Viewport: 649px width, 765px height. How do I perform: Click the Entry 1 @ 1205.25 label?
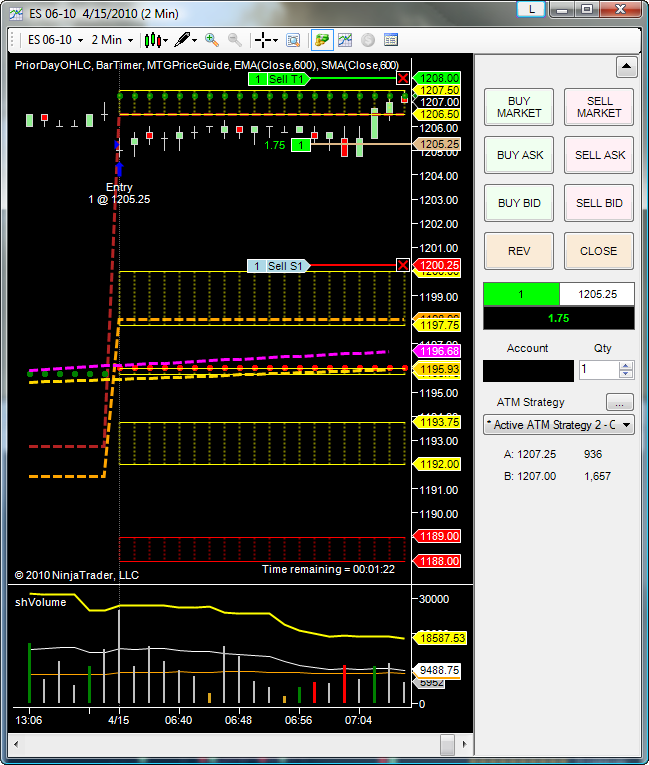pyautogui.click(x=119, y=193)
